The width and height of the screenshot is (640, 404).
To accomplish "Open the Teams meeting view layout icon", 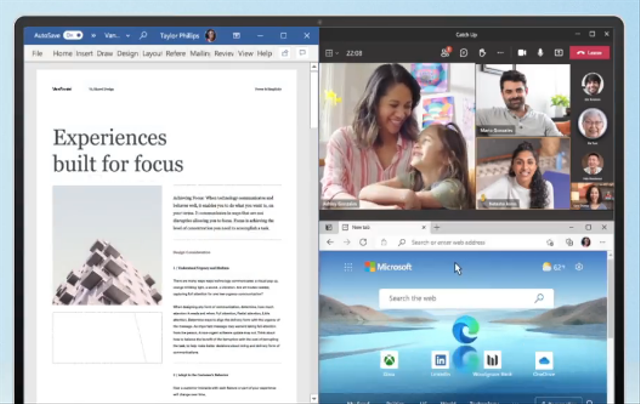I will click(x=329, y=53).
